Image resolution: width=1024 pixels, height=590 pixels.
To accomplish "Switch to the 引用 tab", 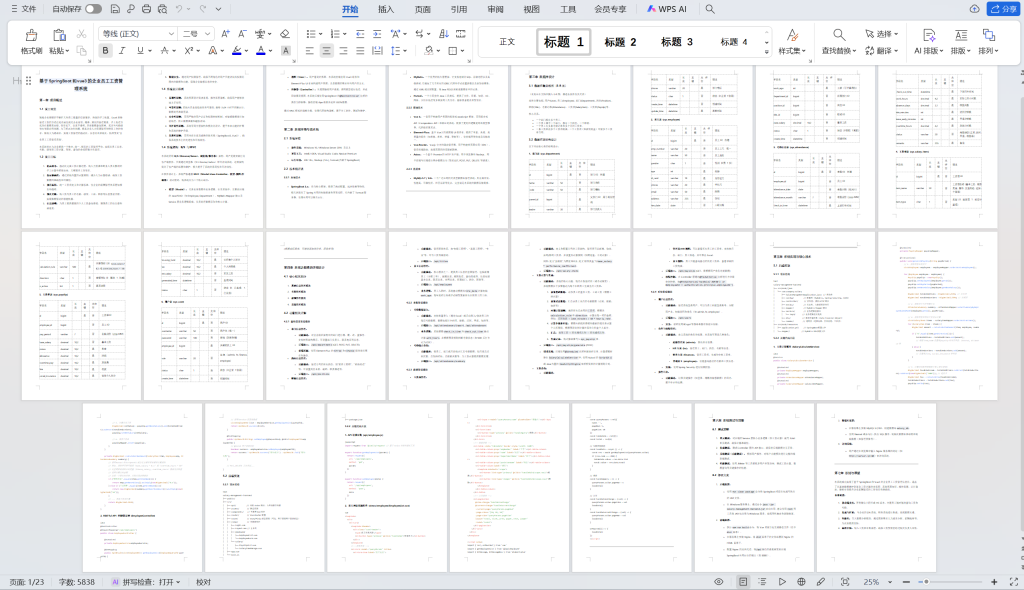I will point(458,9).
